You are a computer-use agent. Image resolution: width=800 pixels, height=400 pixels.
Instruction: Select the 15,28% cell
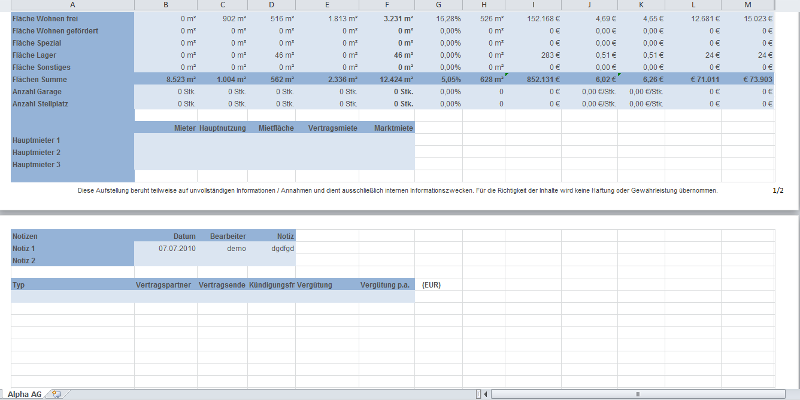pos(438,18)
